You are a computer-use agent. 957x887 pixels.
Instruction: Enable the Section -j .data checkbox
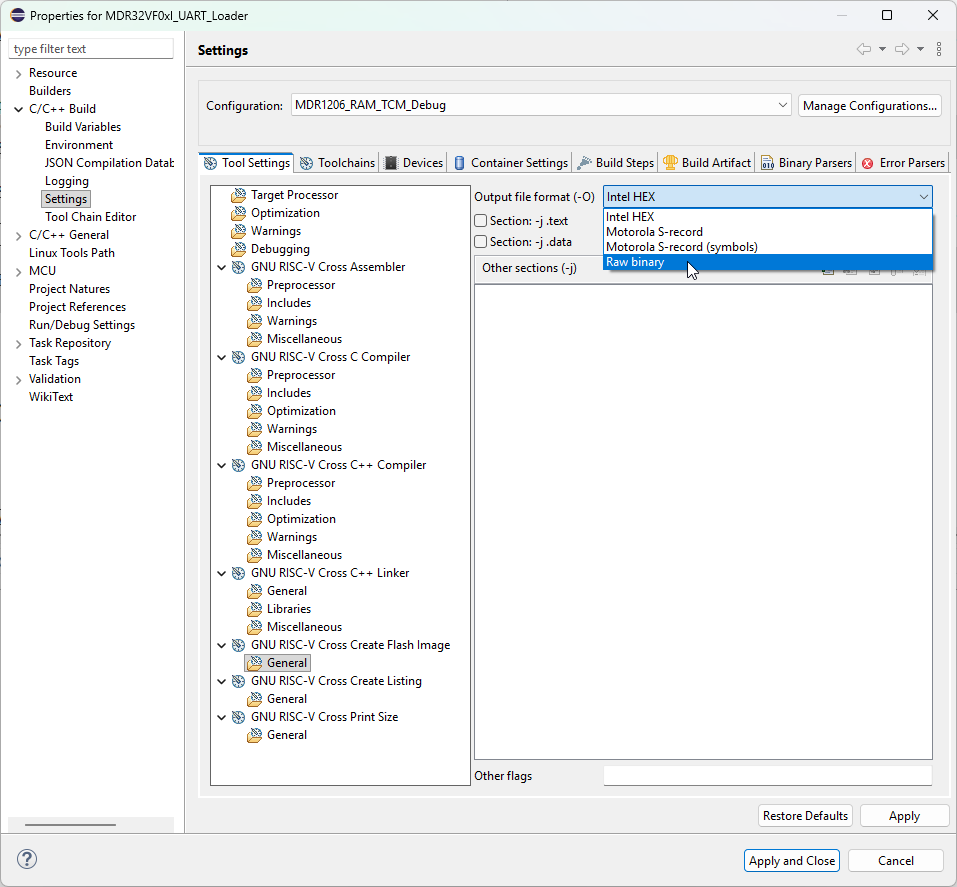481,242
